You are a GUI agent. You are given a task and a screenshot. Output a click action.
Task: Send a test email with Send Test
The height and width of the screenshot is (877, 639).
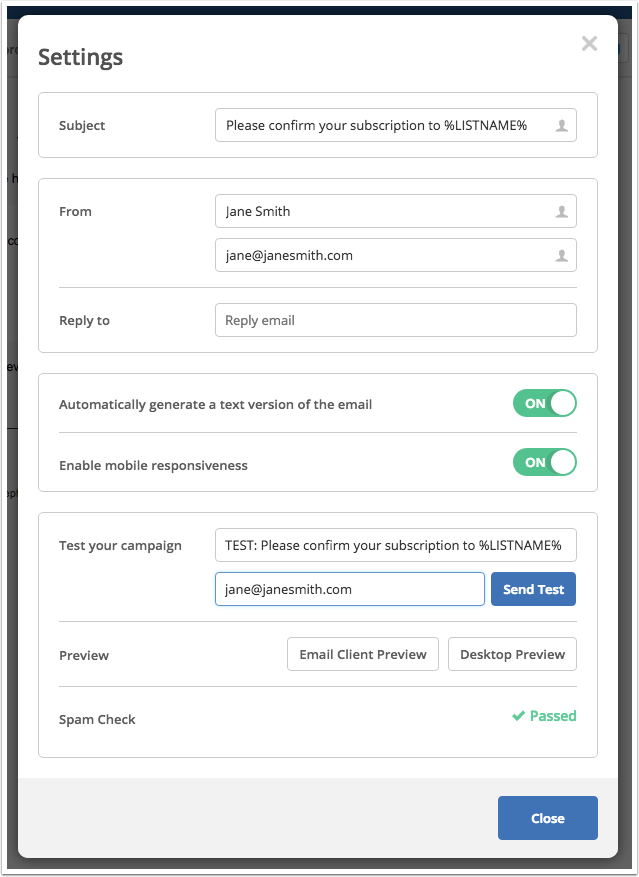tap(533, 589)
